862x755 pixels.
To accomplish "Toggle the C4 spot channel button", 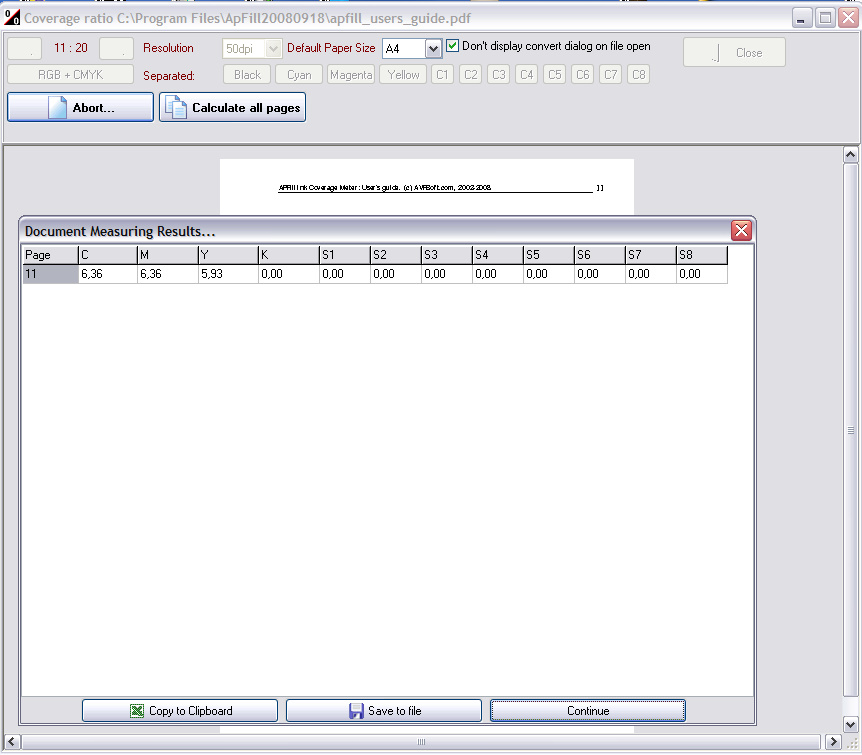I will 527,75.
